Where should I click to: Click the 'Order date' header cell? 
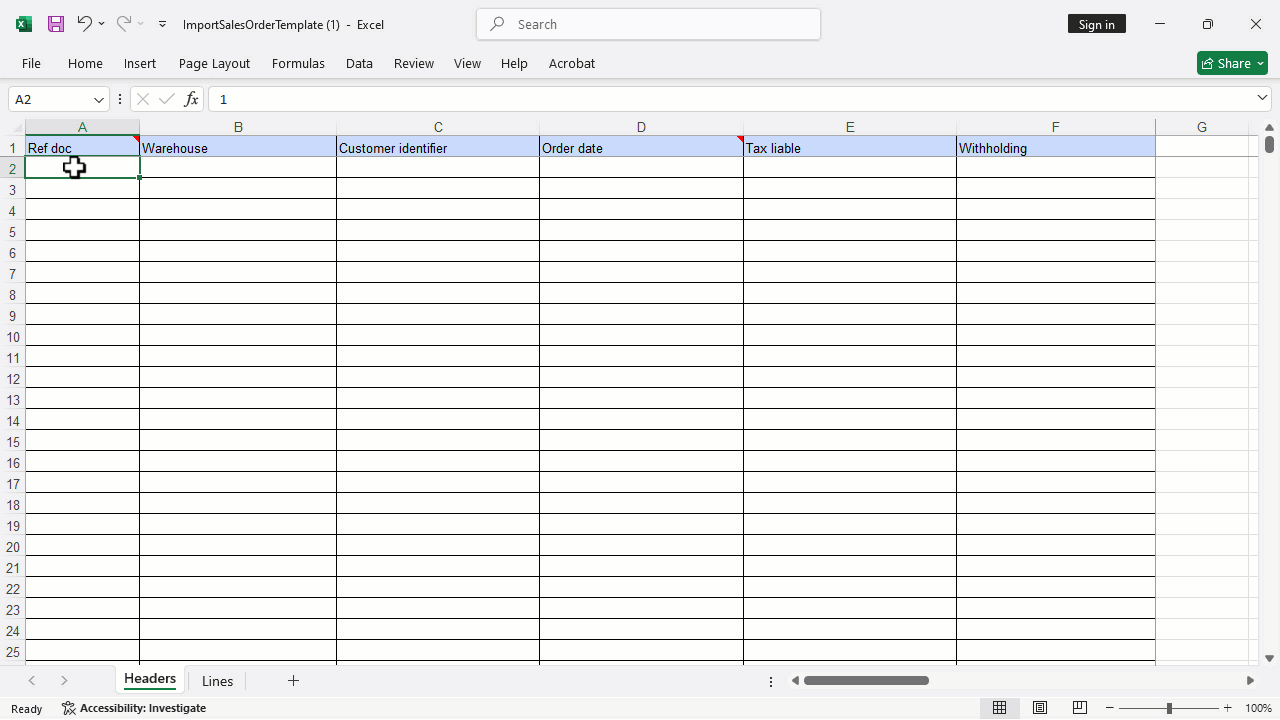click(x=641, y=147)
